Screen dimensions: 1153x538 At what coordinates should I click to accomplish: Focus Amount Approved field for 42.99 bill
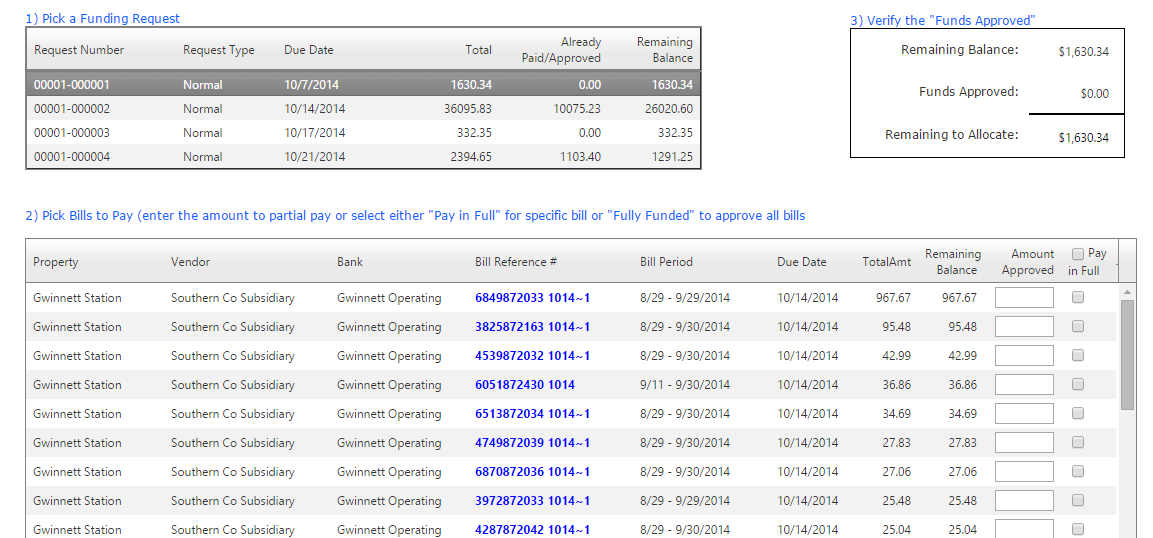click(x=1025, y=355)
